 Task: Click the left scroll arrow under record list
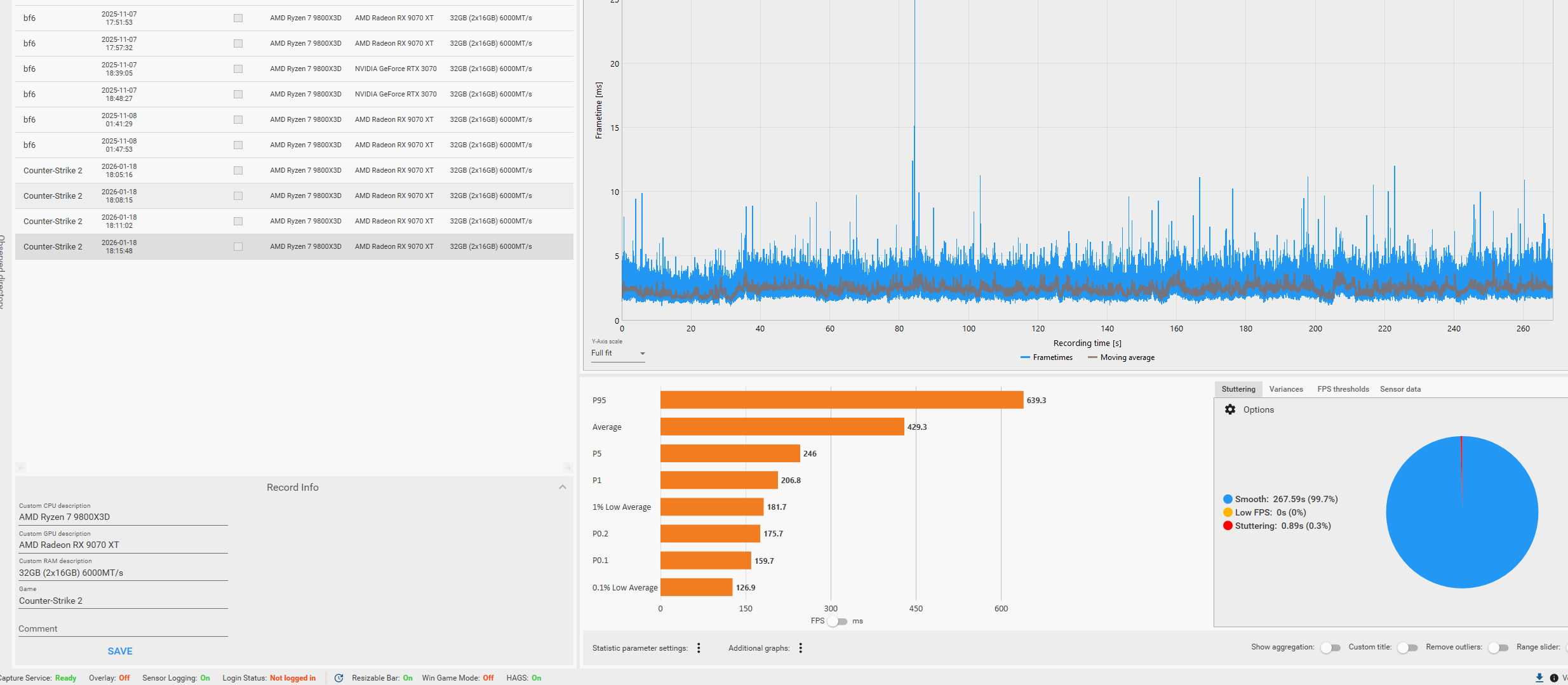tap(21, 468)
